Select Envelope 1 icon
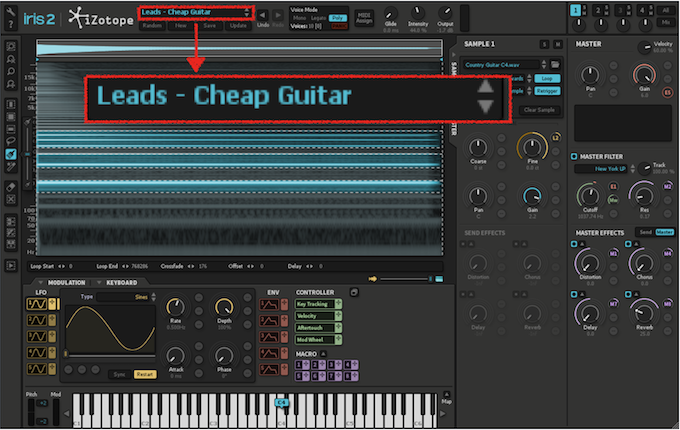680x430 pixels. tap(269, 305)
